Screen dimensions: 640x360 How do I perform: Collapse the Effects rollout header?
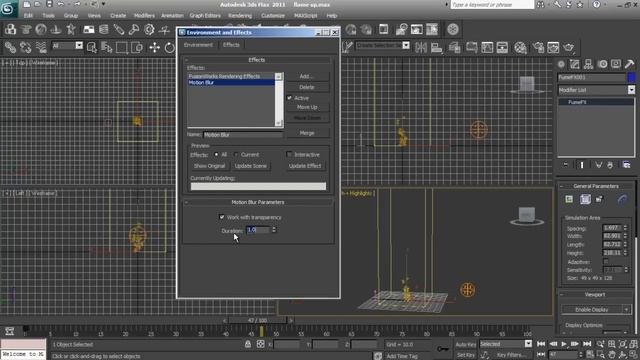point(257,60)
